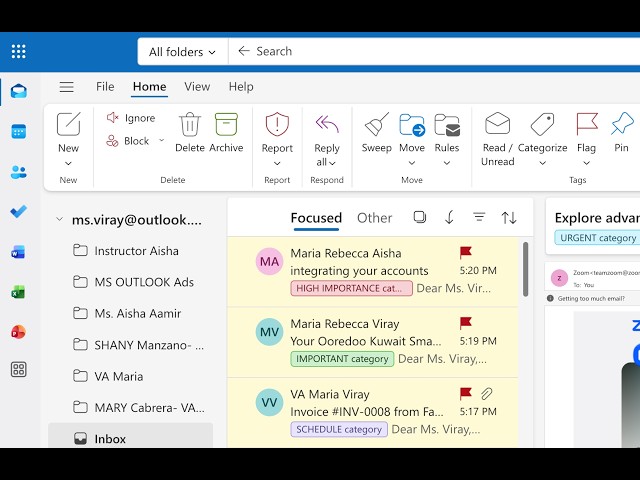The image size is (640, 480).
Task: Launch PowerPoint from the sidebar
Action: click(18, 332)
